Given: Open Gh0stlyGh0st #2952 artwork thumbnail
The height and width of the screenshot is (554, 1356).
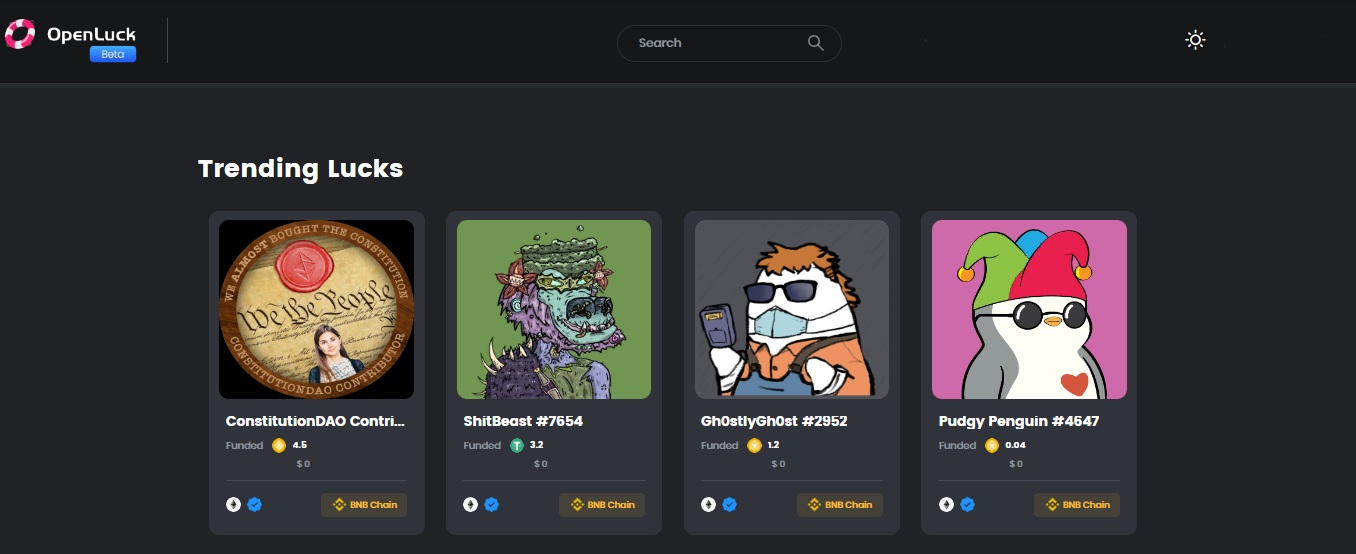Looking at the screenshot, I should tap(791, 309).
